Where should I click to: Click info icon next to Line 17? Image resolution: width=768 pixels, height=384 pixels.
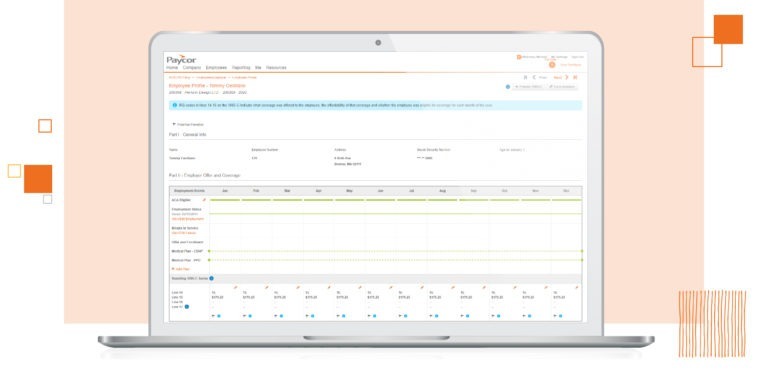(x=187, y=307)
